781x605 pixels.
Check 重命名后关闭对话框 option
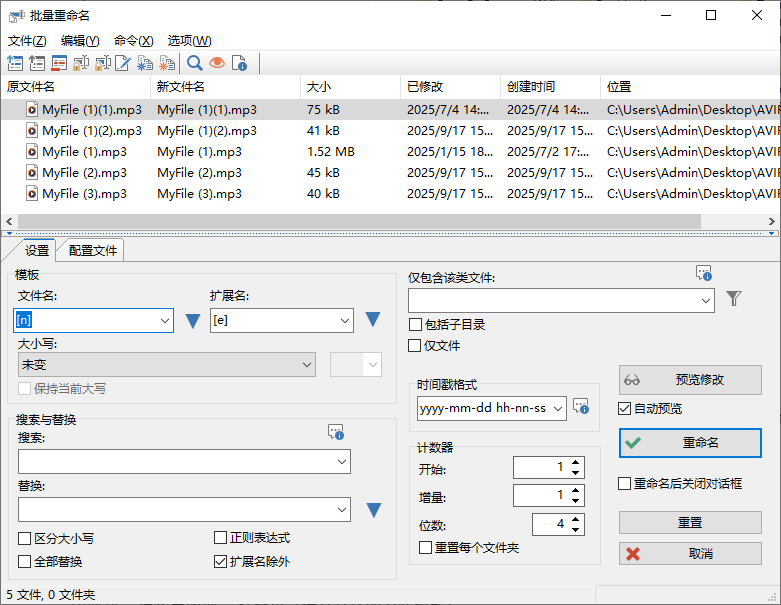pyautogui.click(x=625, y=484)
